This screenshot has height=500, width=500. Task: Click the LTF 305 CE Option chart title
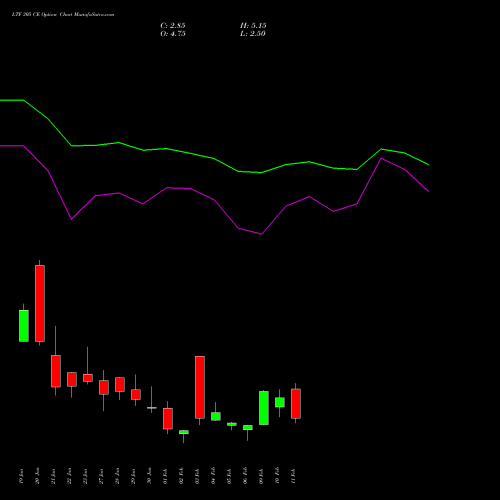(x=63, y=15)
